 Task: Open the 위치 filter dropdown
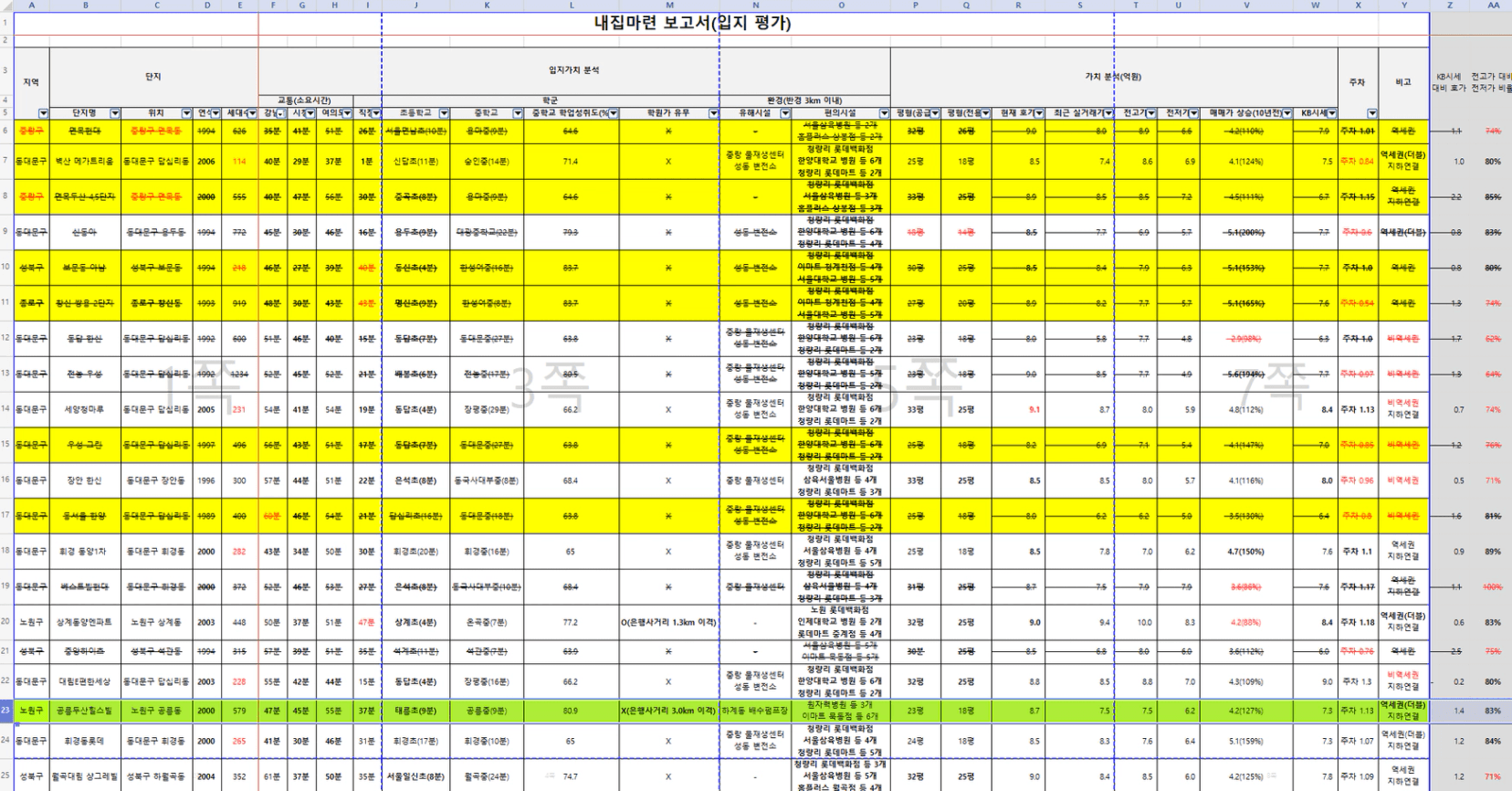click(186, 113)
